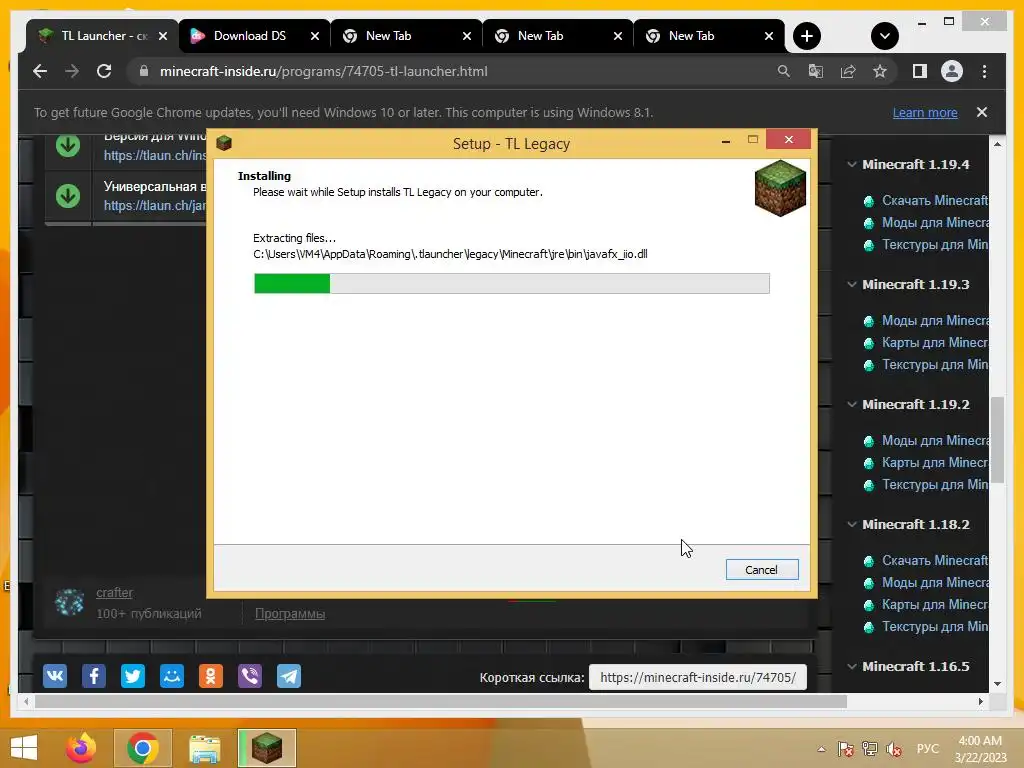This screenshot has width=1024, height=768.
Task: Share this page icon
Action: pyautogui.click(x=848, y=71)
